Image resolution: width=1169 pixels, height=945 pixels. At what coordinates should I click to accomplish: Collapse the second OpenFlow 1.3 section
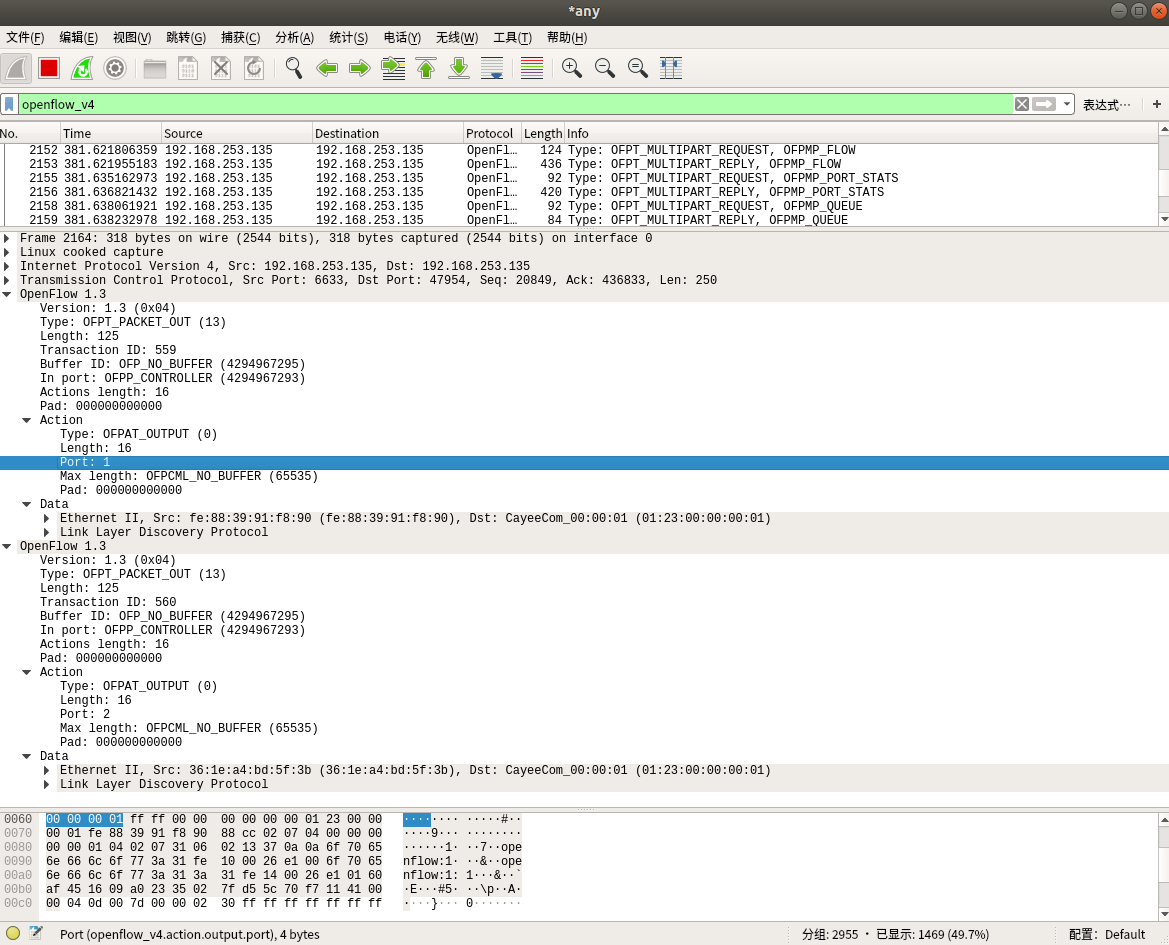pos(7,546)
